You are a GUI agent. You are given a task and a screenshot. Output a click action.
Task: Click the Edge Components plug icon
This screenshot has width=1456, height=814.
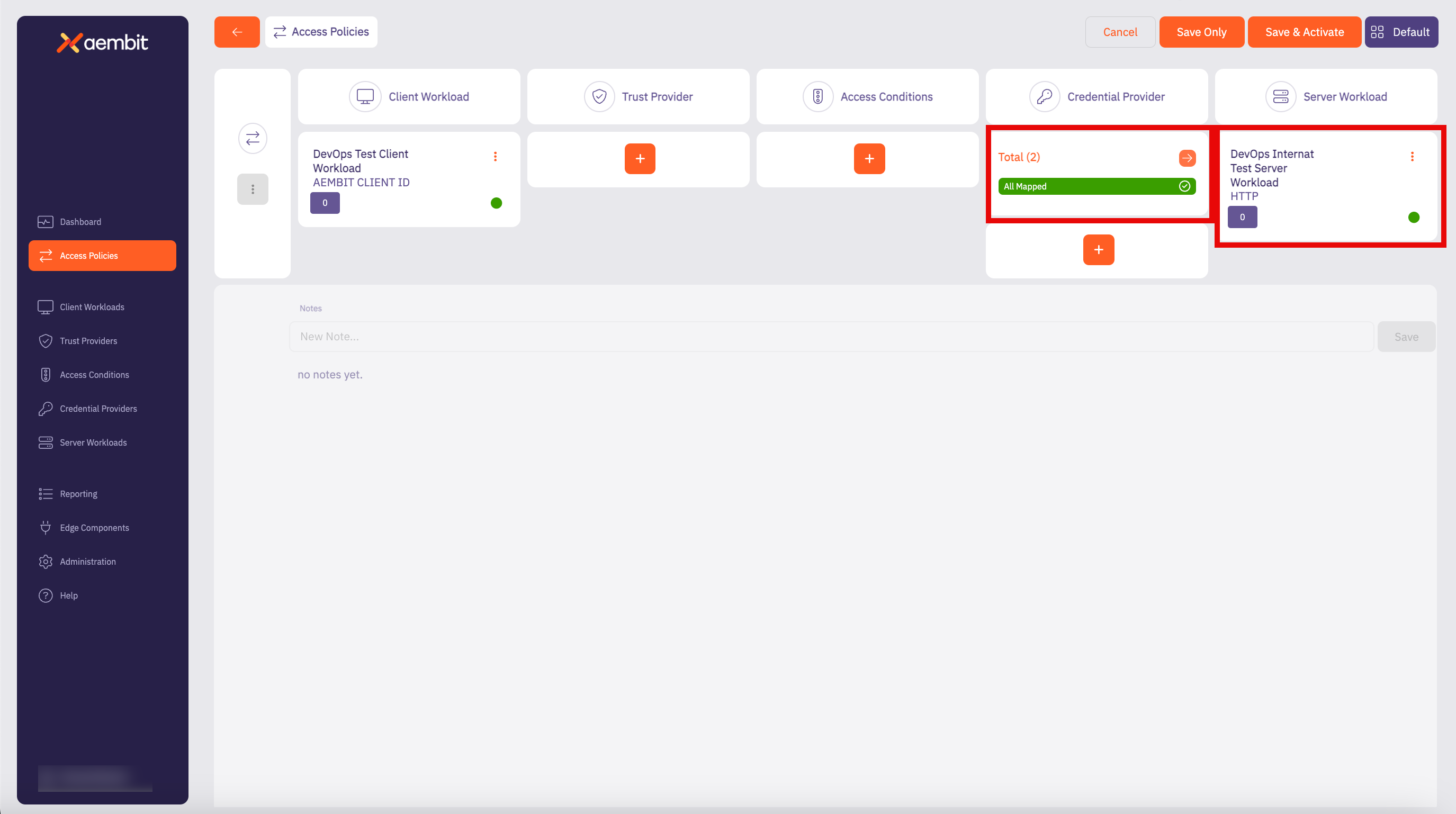45,528
